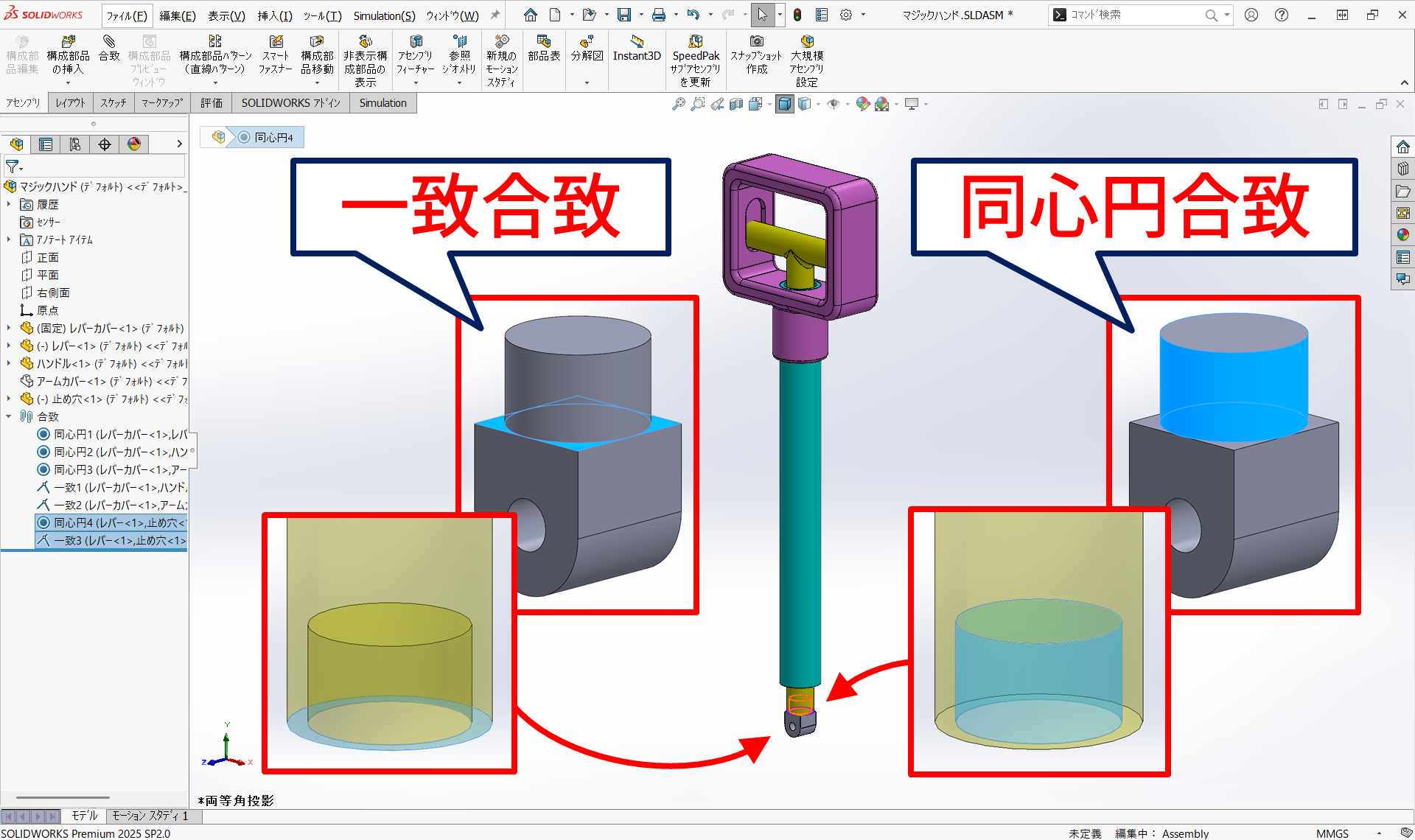The width and height of the screenshot is (1415, 840).
Task: Open the DisplayManager tab icon
Action: [x=134, y=144]
